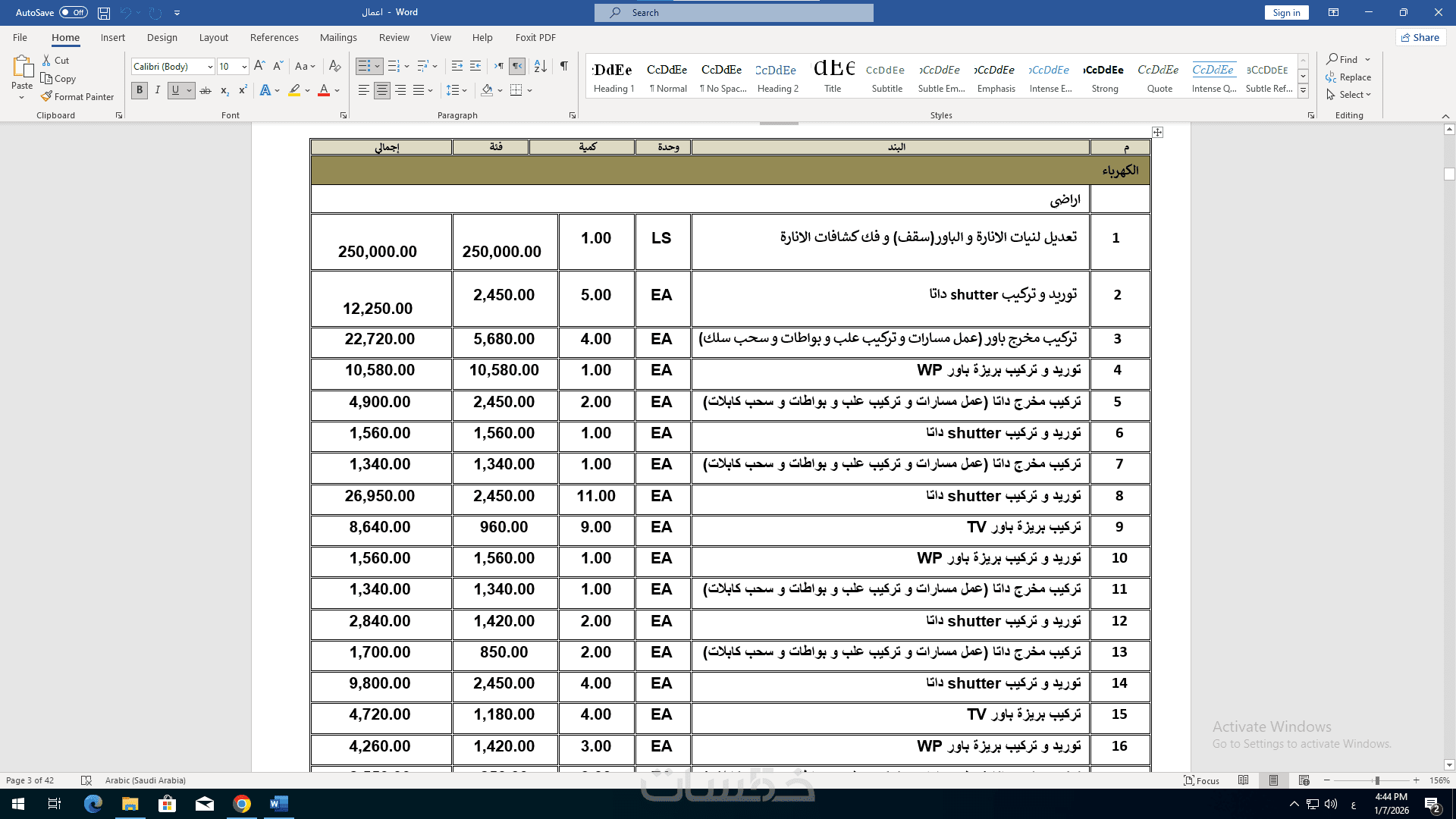The height and width of the screenshot is (819, 1456).
Task: Click the table move handle
Action: tap(1157, 133)
